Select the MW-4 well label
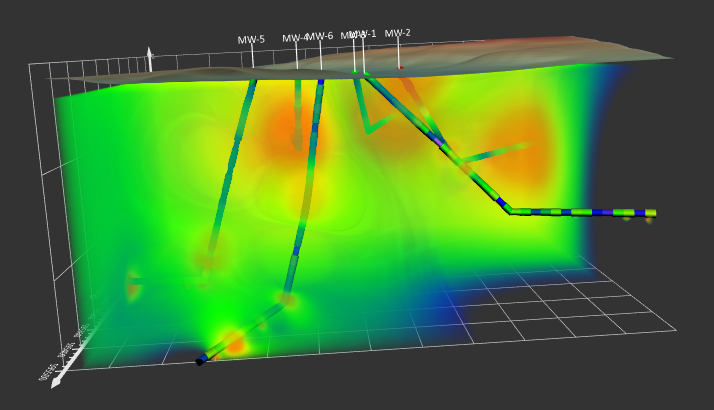 tap(294, 38)
